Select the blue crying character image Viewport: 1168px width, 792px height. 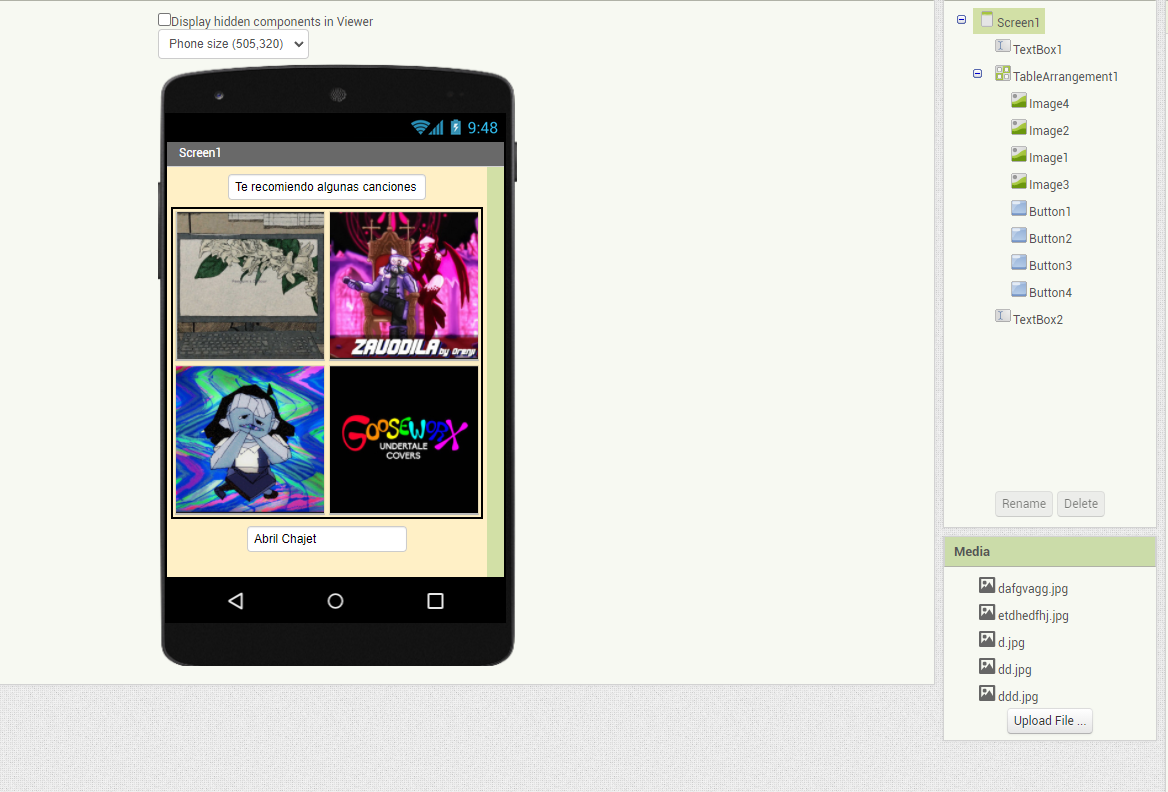coord(250,439)
